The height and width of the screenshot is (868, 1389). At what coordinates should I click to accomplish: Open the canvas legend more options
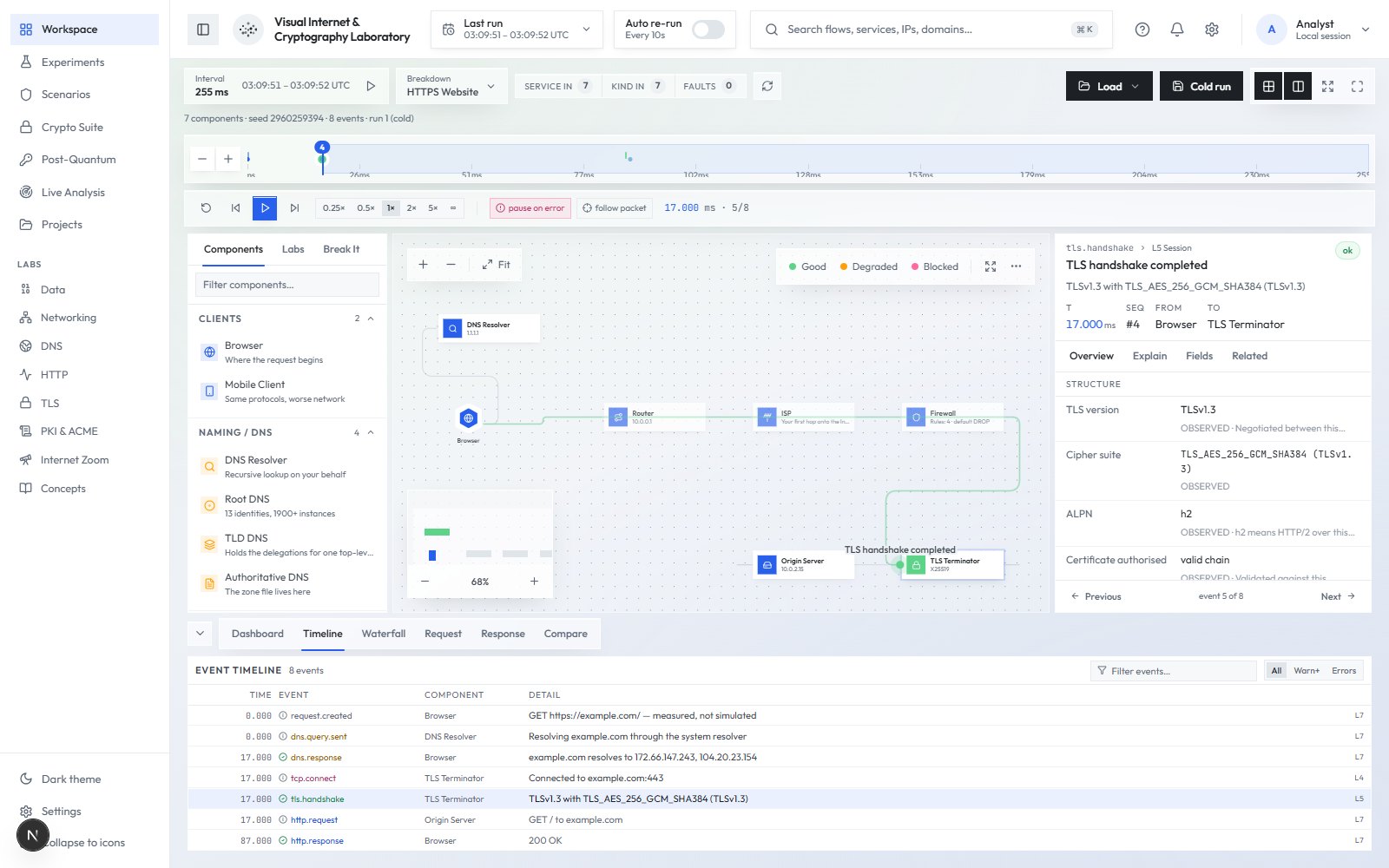tap(1016, 266)
